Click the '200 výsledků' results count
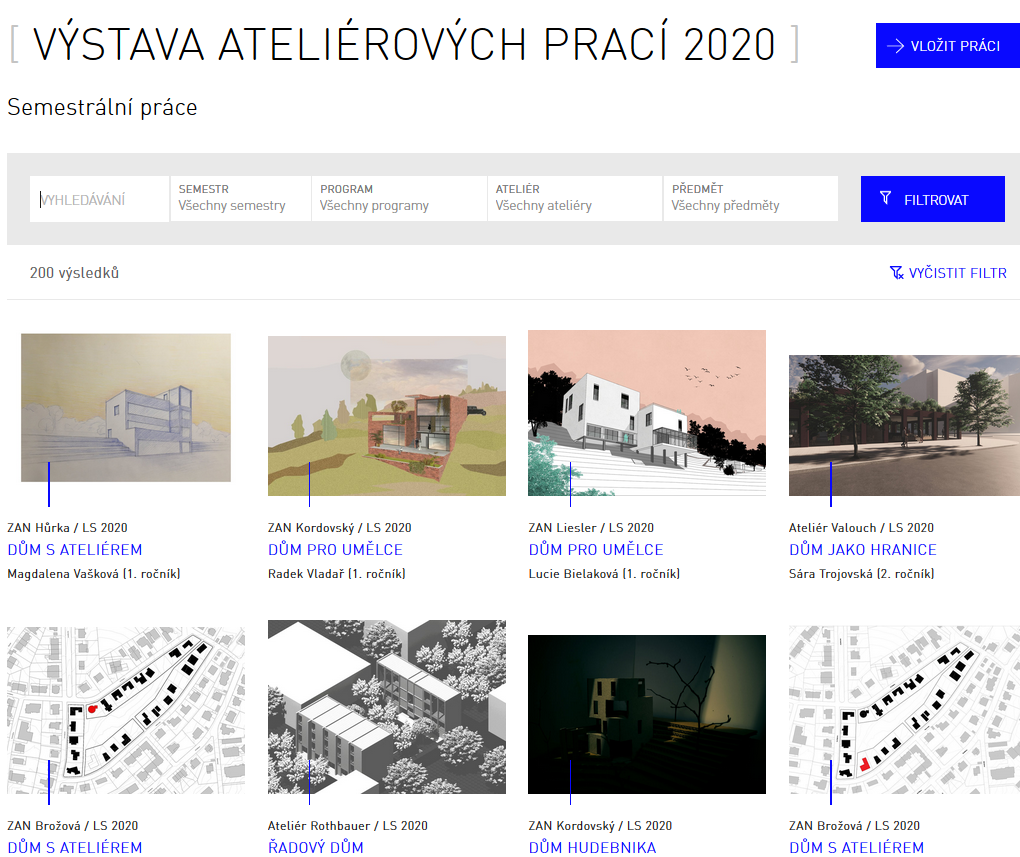 pos(74,273)
